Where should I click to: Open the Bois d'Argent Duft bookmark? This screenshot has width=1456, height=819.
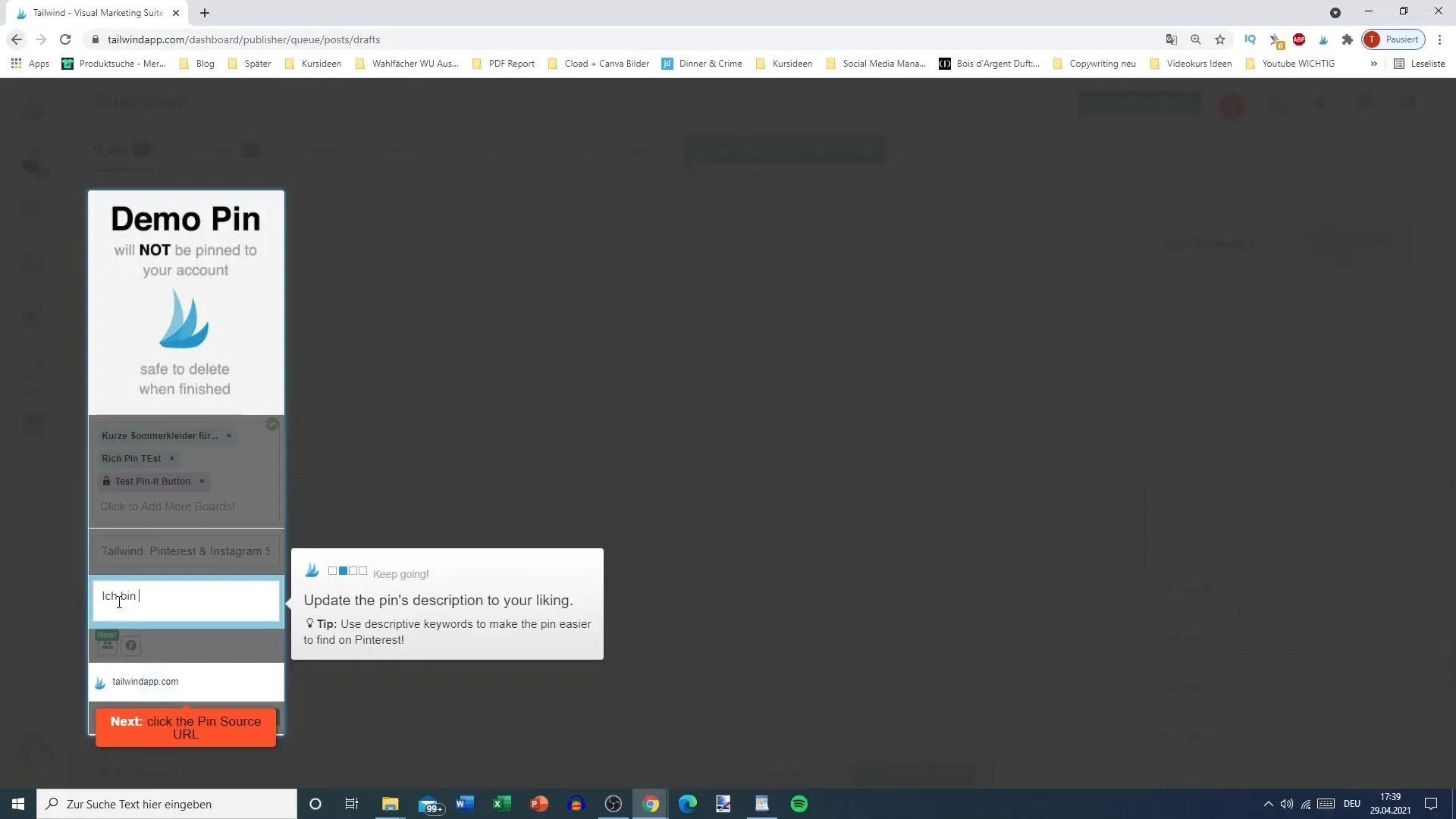[x=989, y=64]
